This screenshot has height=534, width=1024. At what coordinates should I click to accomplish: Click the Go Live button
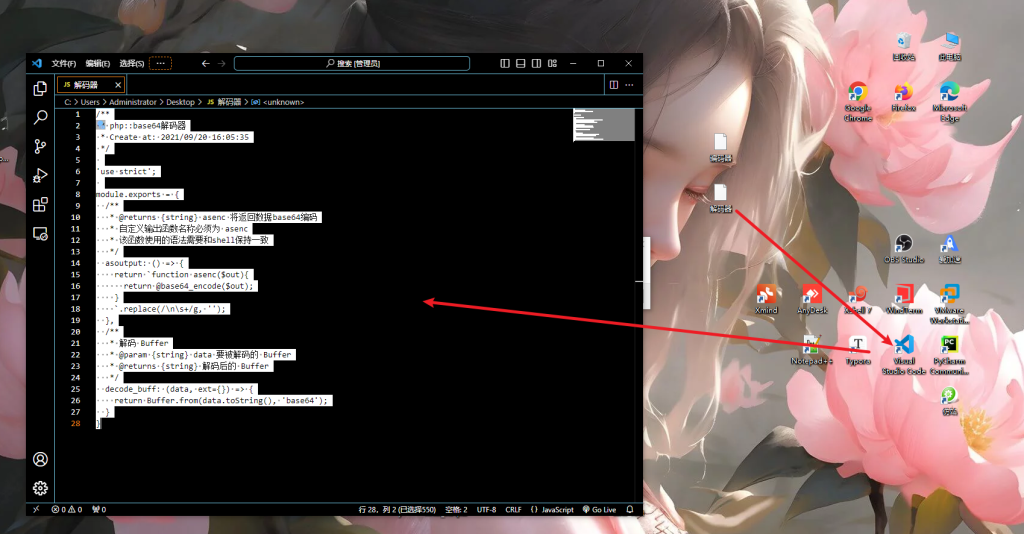pyautogui.click(x=599, y=509)
